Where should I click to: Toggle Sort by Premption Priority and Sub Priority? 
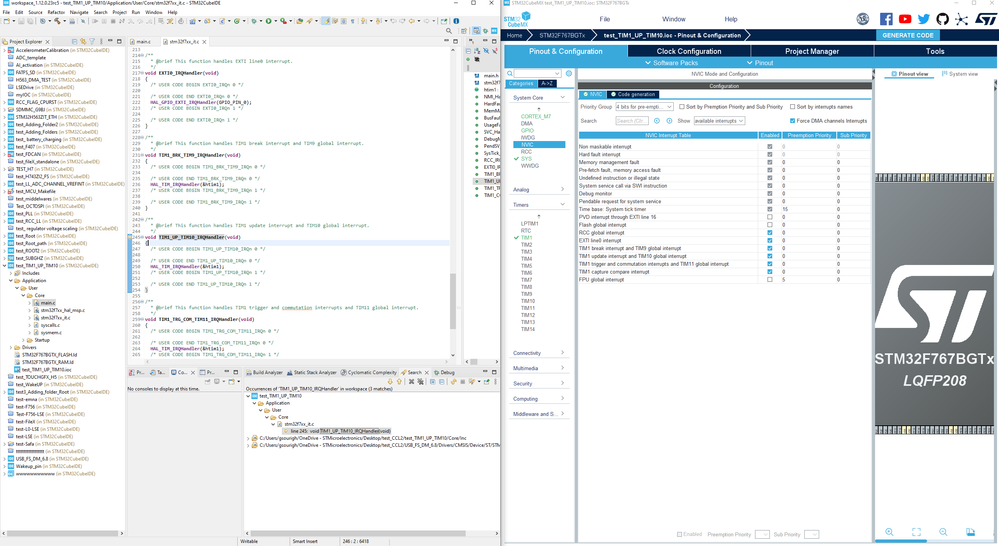(682, 107)
